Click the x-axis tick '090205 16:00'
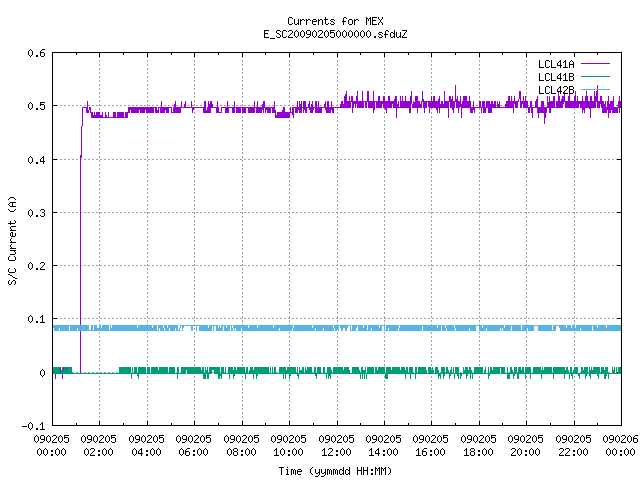 [431, 445]
